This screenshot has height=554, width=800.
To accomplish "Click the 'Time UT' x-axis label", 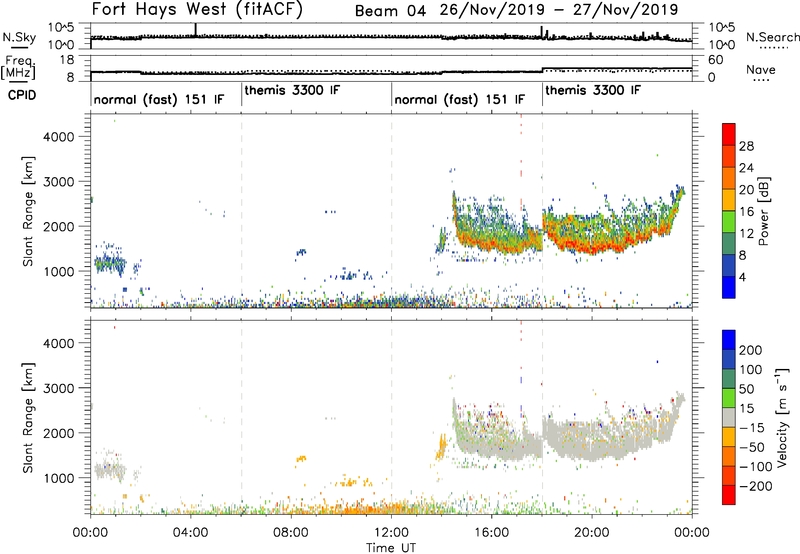I will coord(391,547).
